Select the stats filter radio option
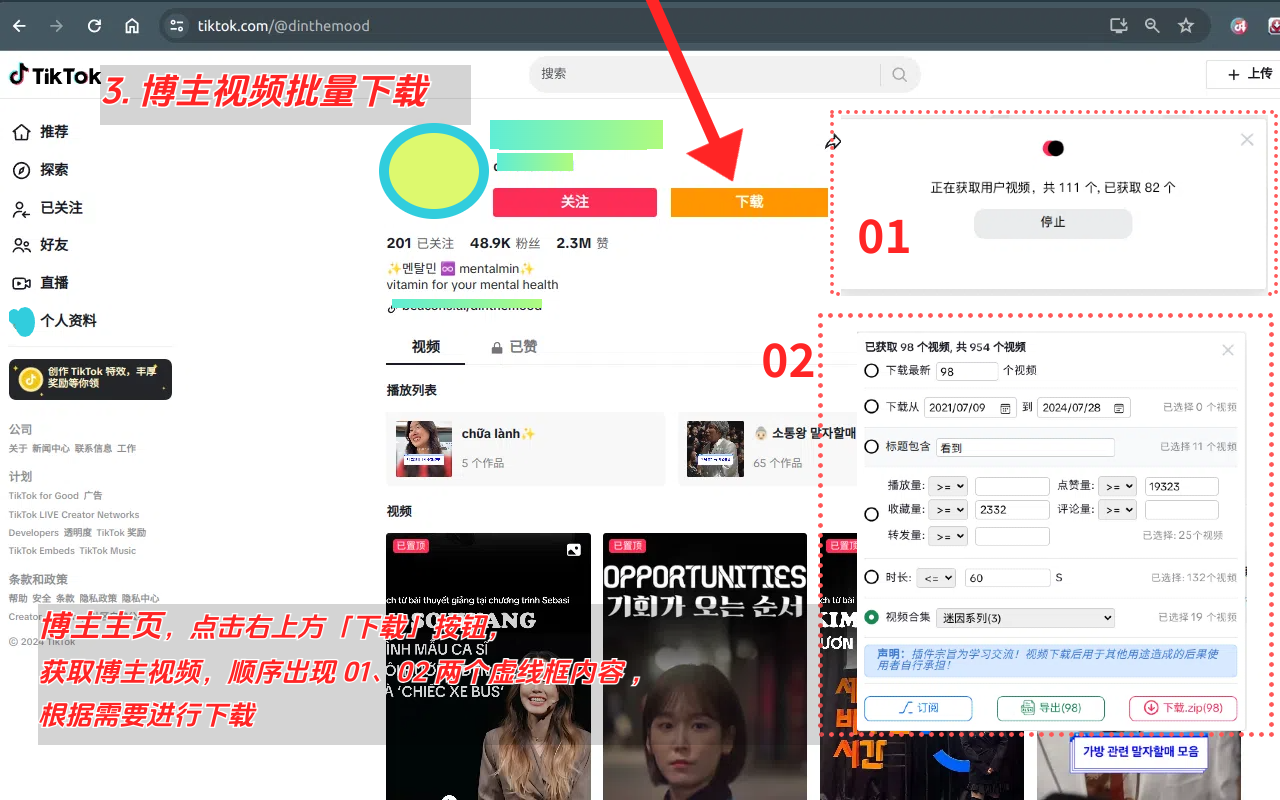This screenshot has width=1280, height=800. (872, 513)
